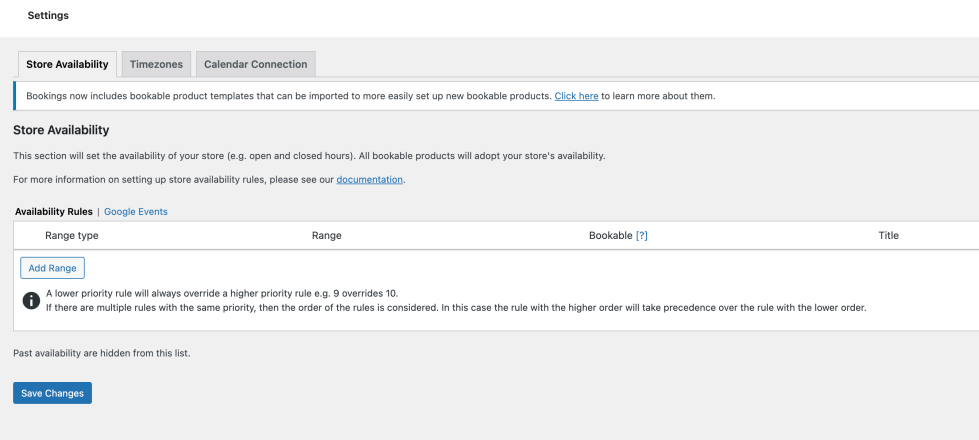Click the 'Past availability are hidden' note
This screenshot has height=440, width=979.
(101, 353)
